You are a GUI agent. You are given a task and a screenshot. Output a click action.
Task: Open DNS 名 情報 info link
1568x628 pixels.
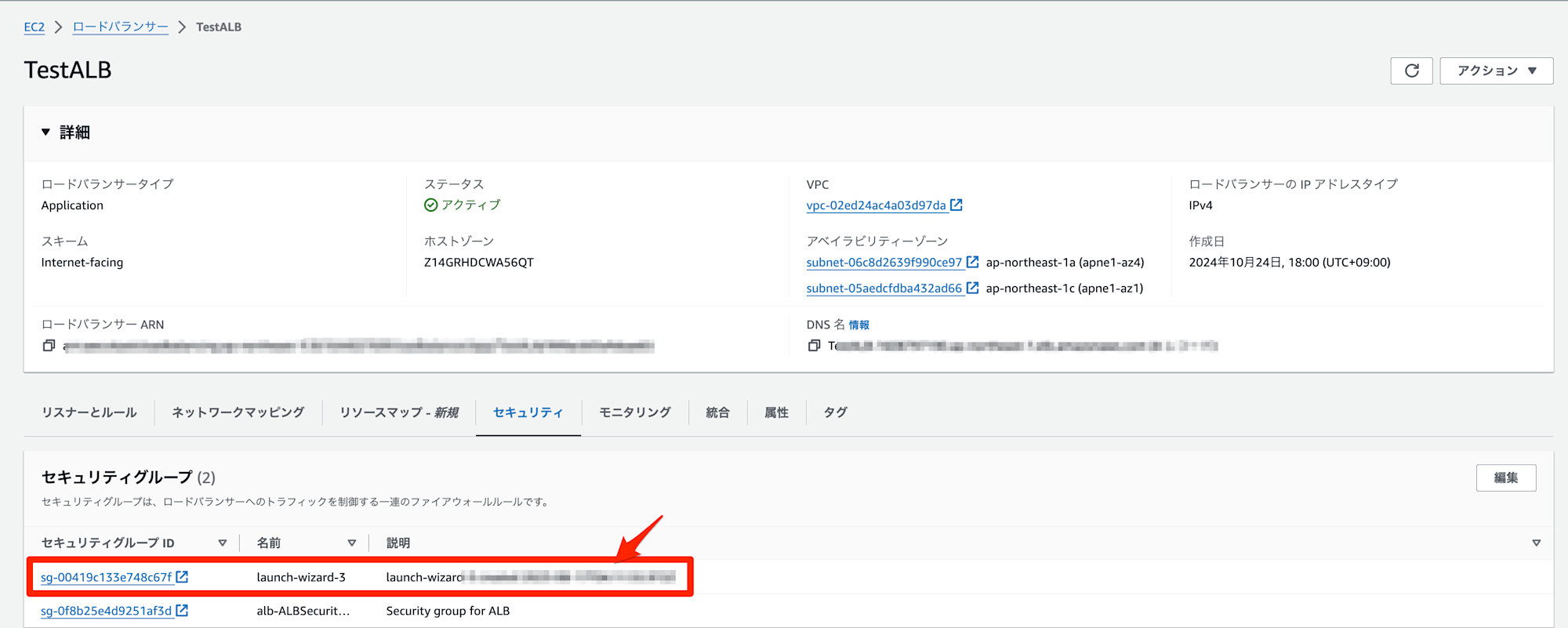859,325
